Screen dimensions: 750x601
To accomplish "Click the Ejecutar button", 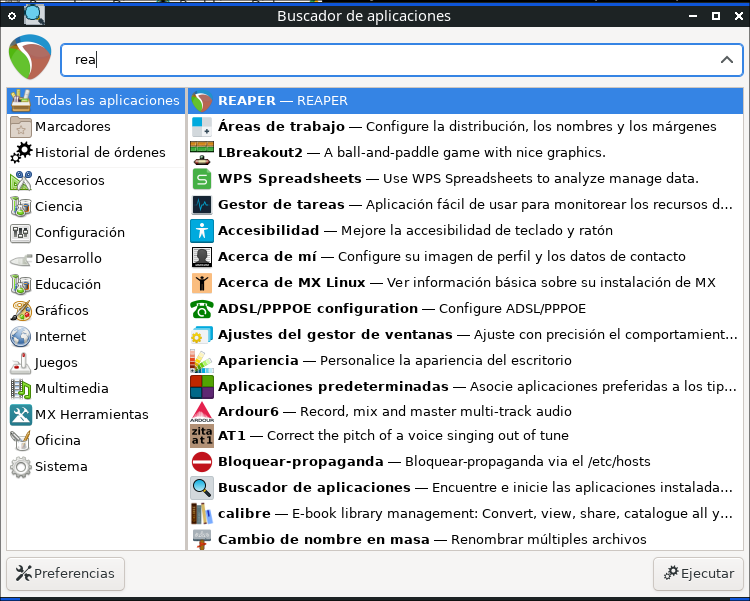I will [698, 573].
